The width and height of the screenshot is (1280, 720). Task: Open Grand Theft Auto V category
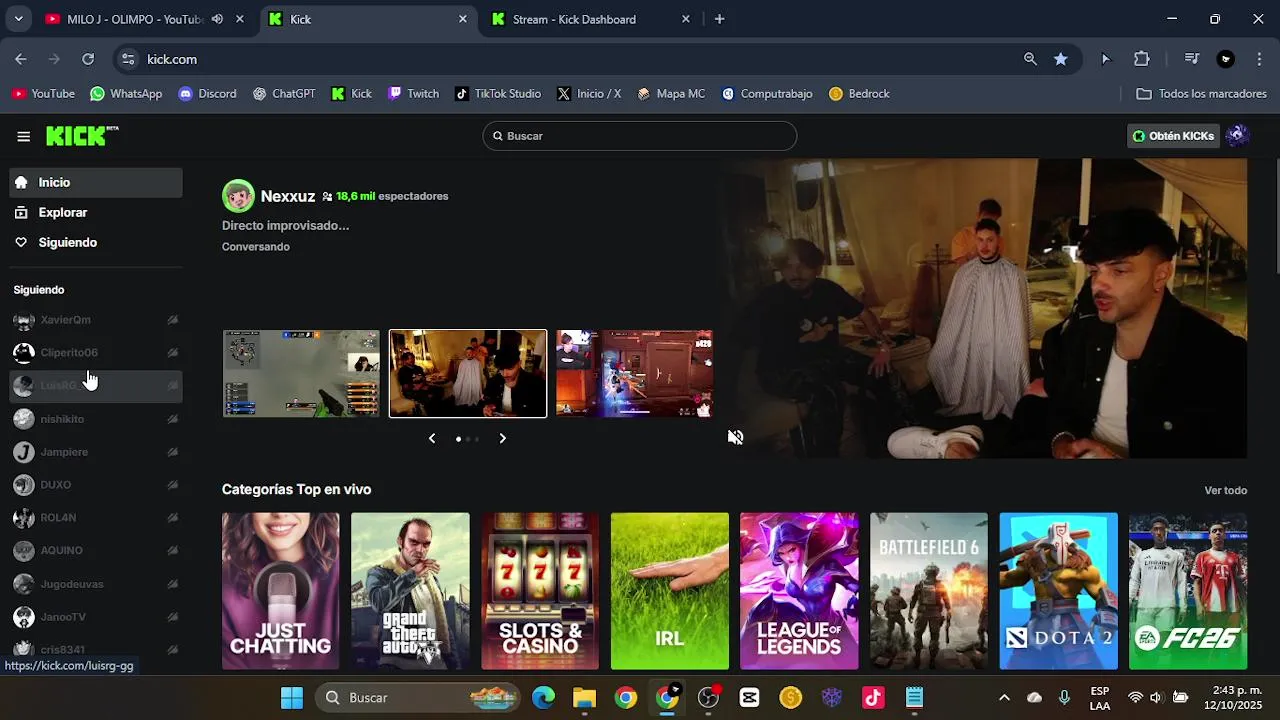[x=410, y=591]
